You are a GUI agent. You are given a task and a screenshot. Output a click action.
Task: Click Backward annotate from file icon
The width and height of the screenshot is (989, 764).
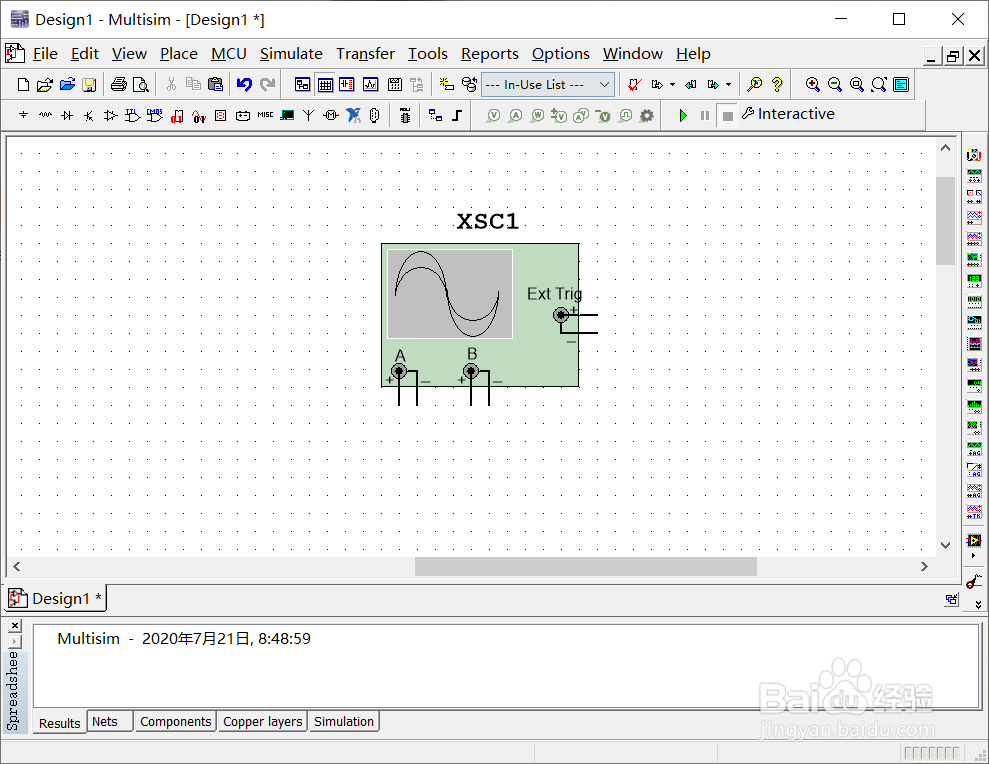[x=691, y=85]
